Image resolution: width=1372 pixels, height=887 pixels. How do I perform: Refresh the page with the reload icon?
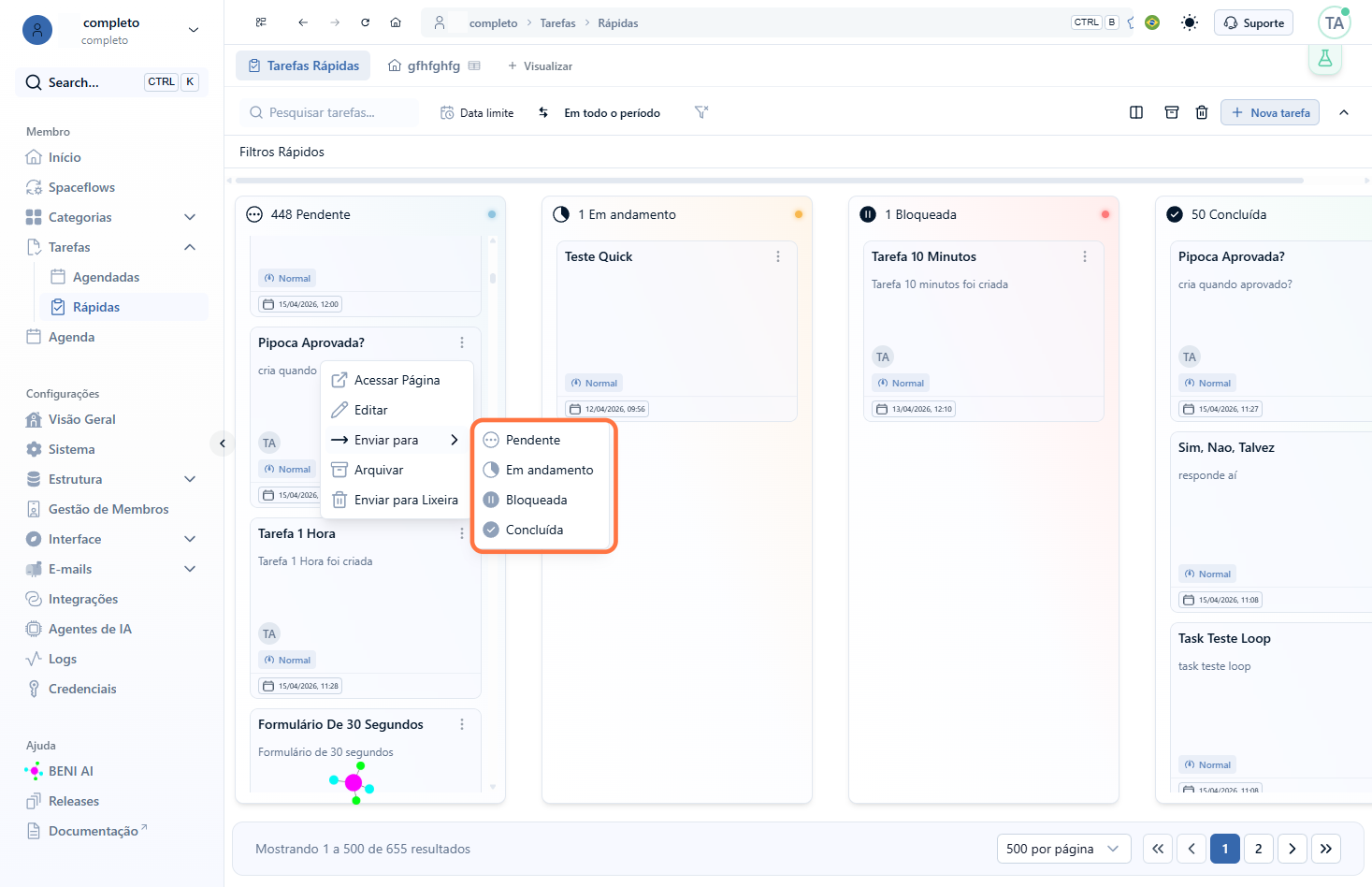coord(366,22)
